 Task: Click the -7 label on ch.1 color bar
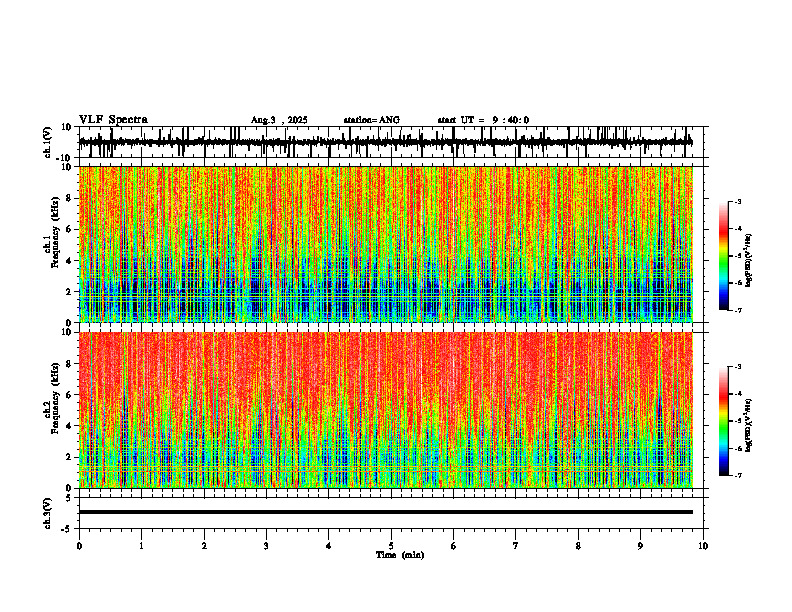tap(738, 310)
